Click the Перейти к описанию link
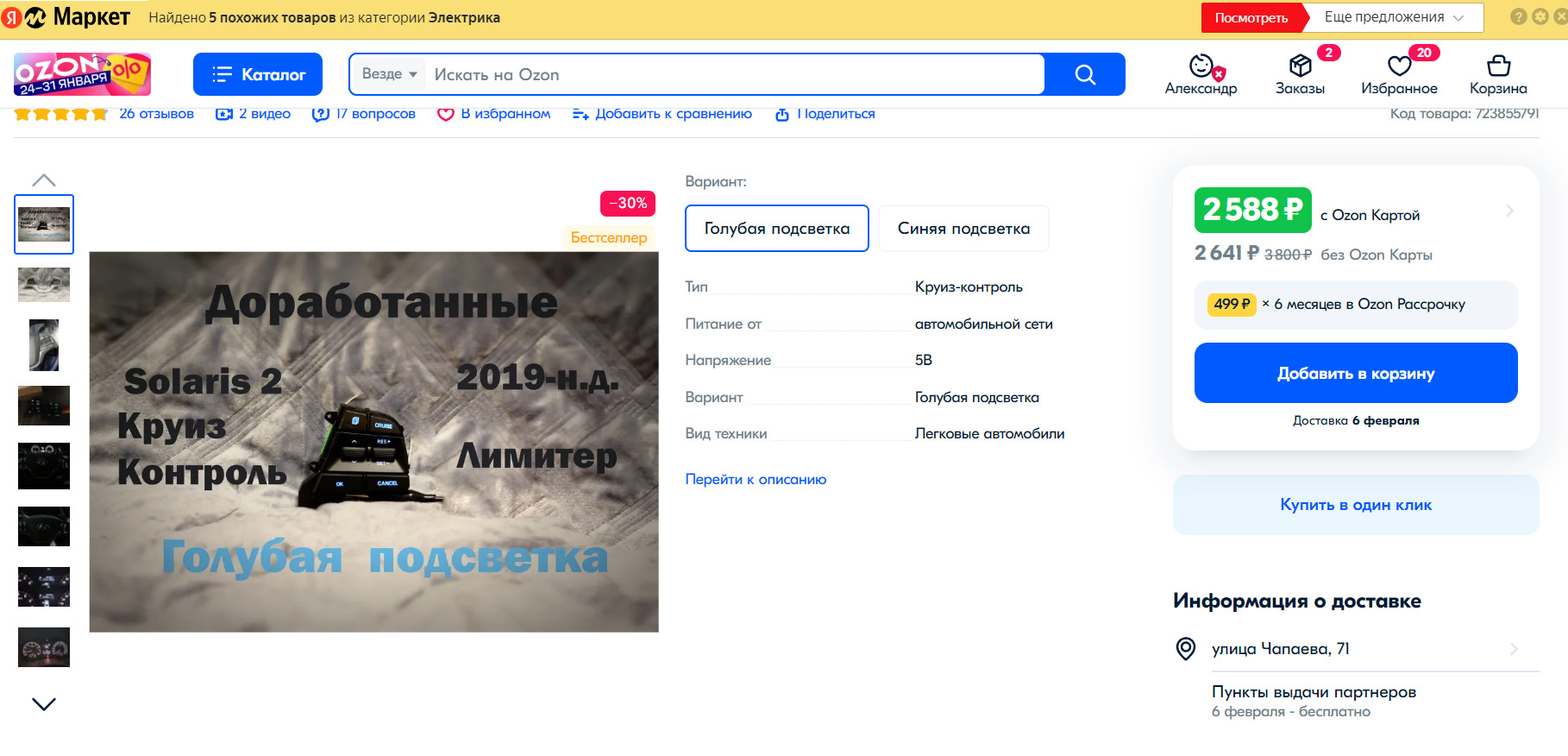Screen dimensions: 1568x756 (756, 479)
